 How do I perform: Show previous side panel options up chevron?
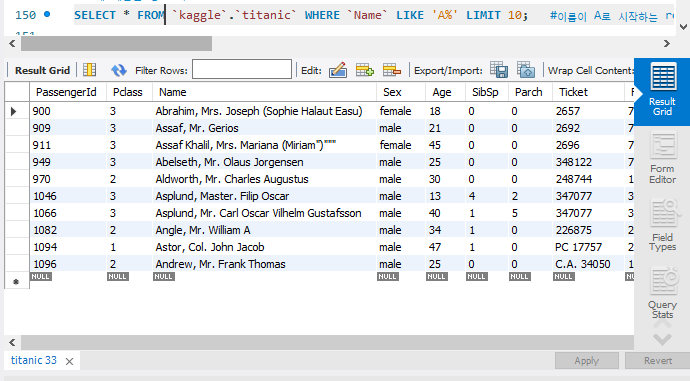point(662,324)
